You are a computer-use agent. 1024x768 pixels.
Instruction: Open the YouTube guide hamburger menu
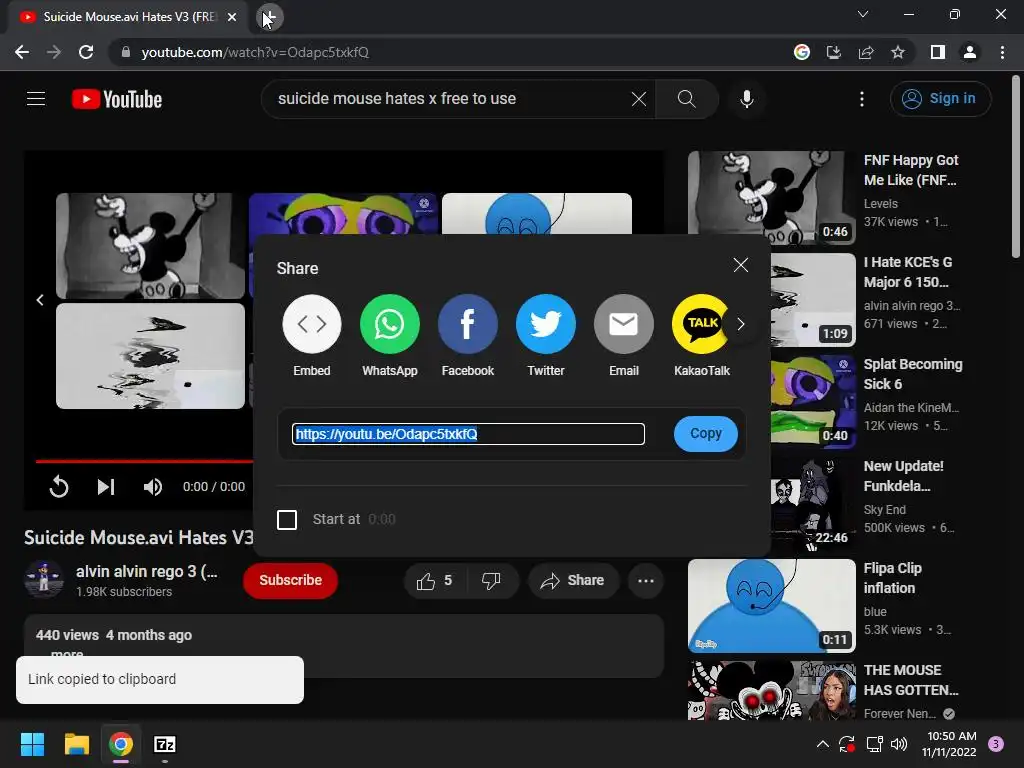click(x=36, y=99)
